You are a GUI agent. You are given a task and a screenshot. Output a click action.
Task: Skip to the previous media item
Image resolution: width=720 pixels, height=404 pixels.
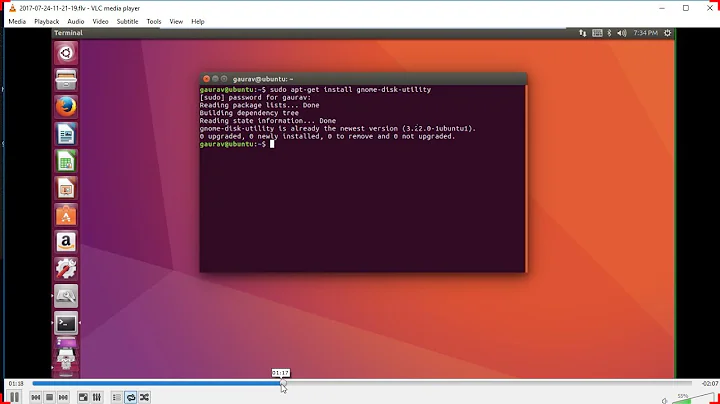(x=36, y=397)
